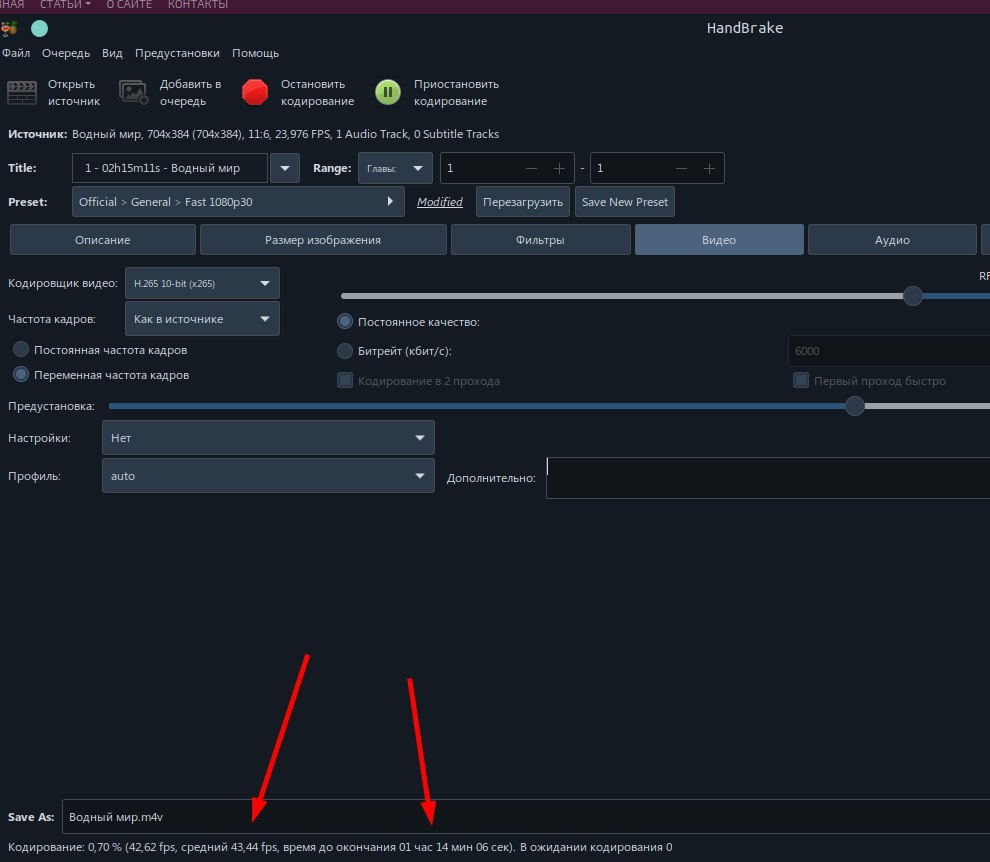Click the Title field Водный мир
The image size is (990, 862).
(x=170, y=168)
